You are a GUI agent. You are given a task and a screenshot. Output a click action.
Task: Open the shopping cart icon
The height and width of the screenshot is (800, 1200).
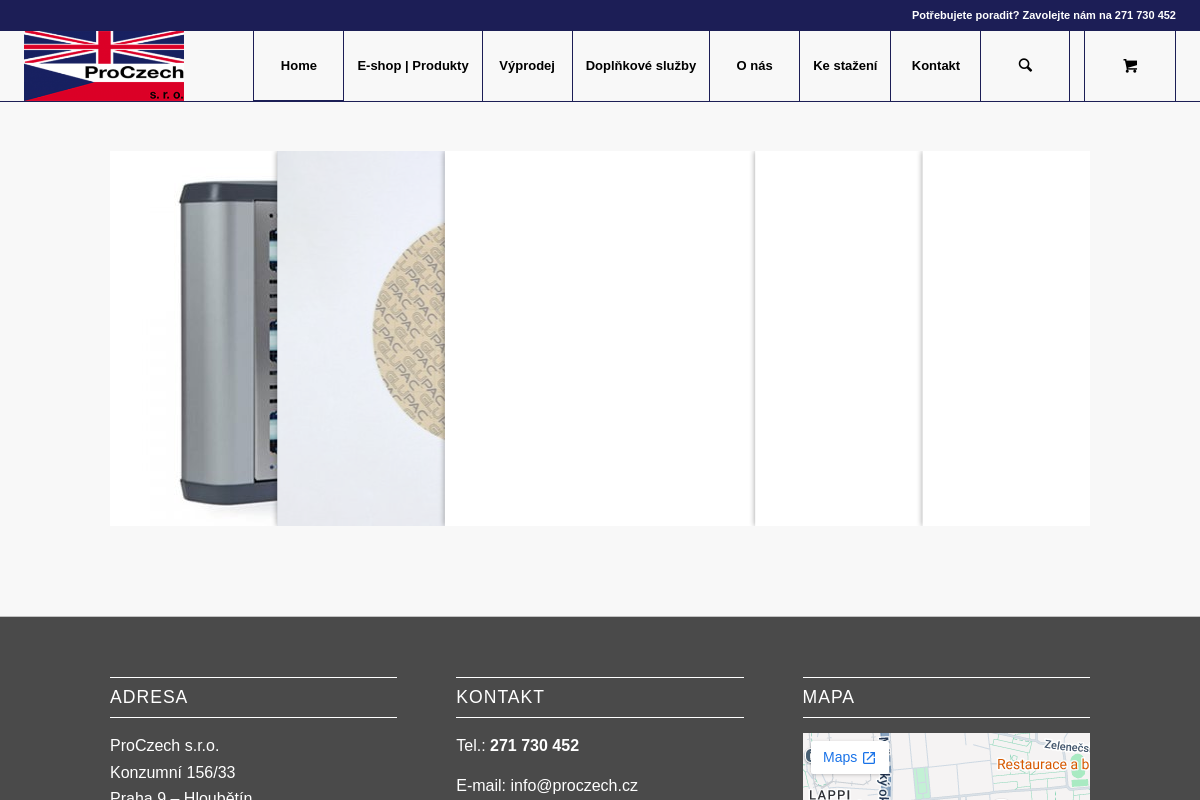1130,66
